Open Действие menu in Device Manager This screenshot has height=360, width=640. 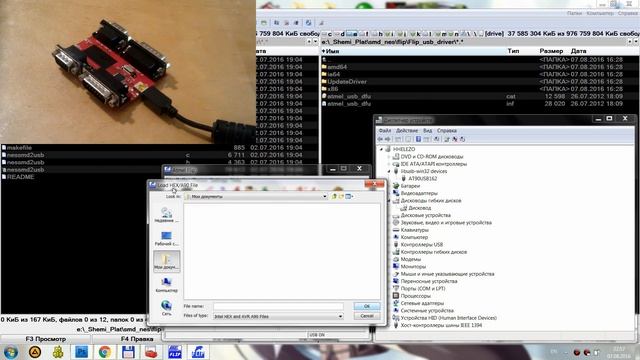[x=407, y=131]
